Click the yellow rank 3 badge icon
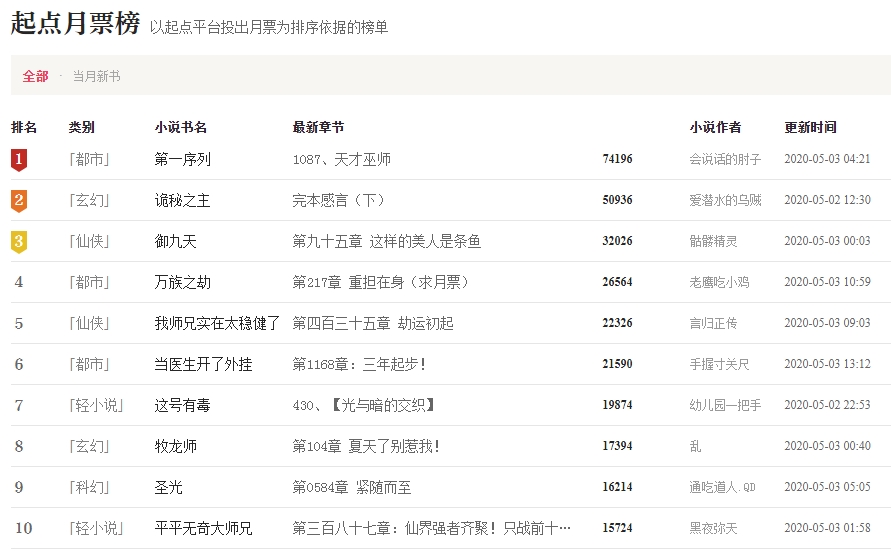Screen dimensions: 891x552 [x=19, y=241]
